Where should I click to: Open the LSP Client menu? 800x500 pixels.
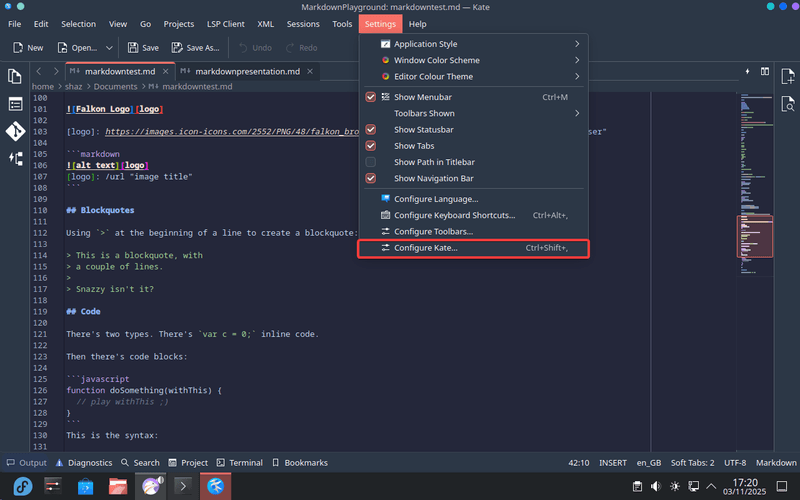[226, 24]
